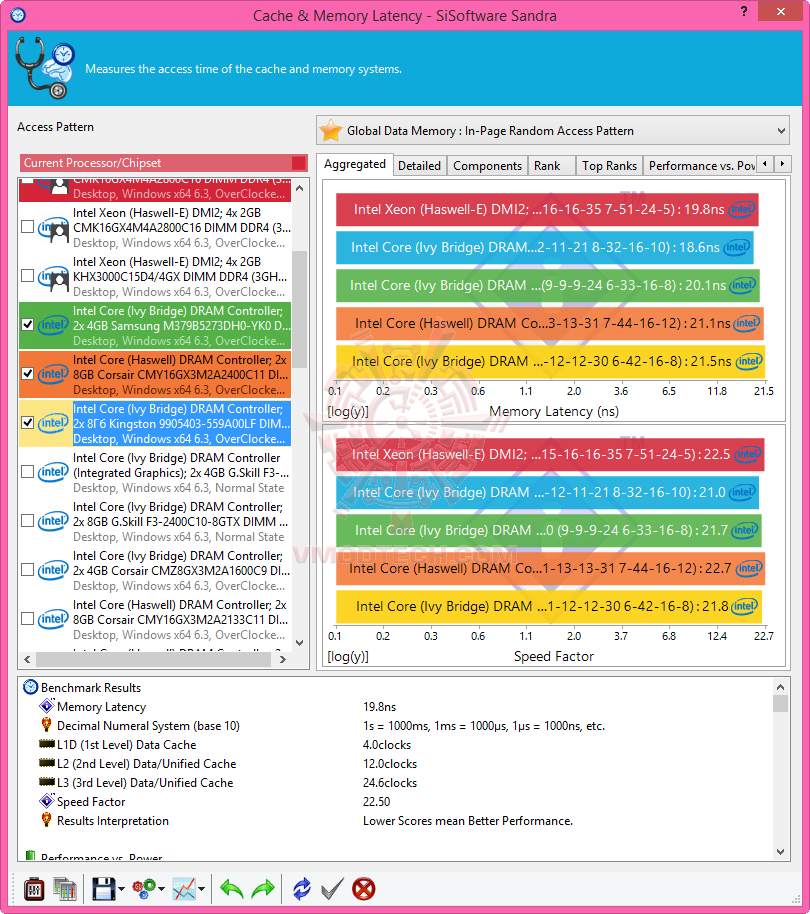Click the Benchmark Results clock icon

30,687
